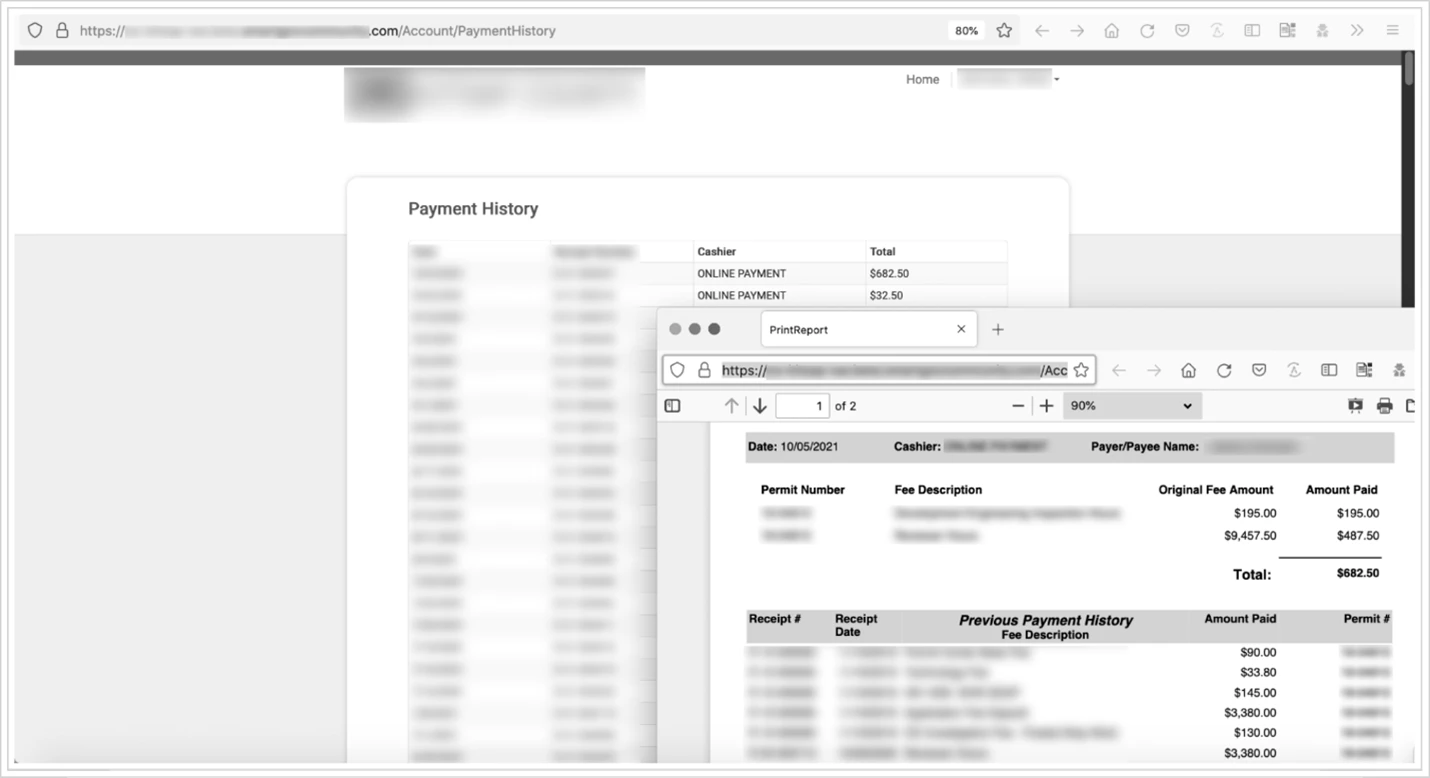Viewport: 1430px width, 778px height.
Task: Expand the blurred user account dropdown
Action: [1007, 79]
